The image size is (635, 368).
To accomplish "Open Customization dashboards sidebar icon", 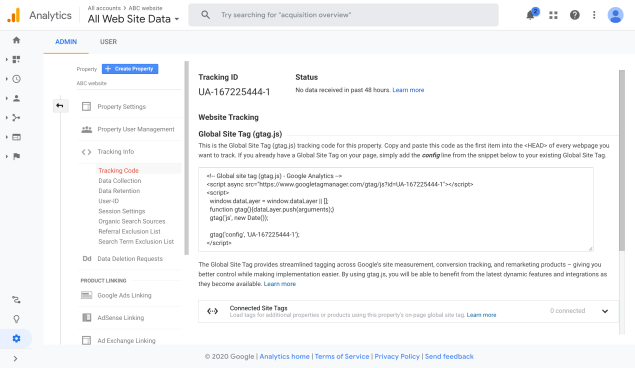I will [x=16, y=60].
